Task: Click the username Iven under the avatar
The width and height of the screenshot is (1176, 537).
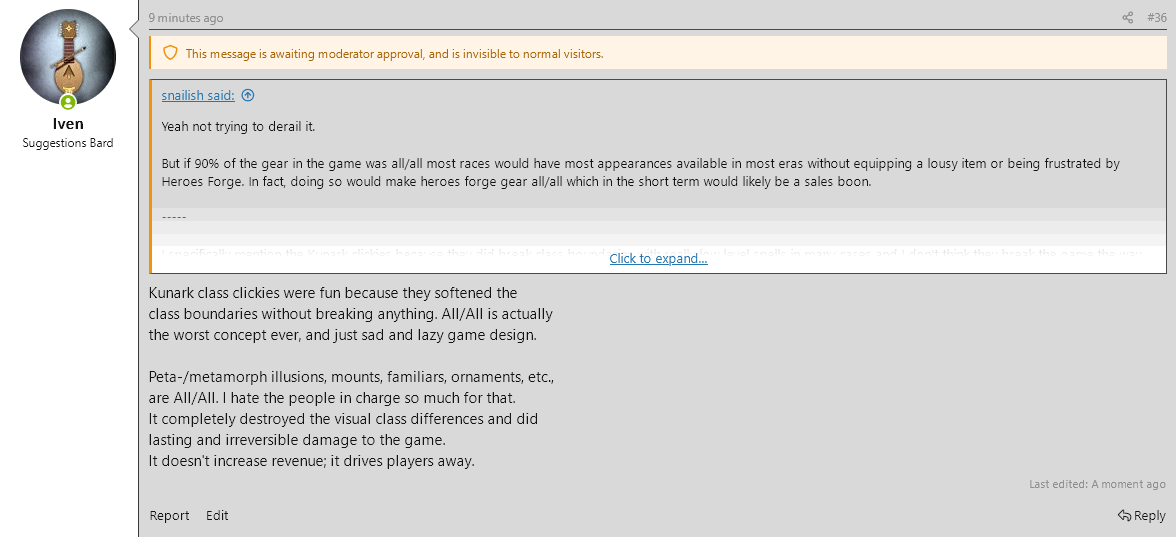Action: tap(67, 124)
